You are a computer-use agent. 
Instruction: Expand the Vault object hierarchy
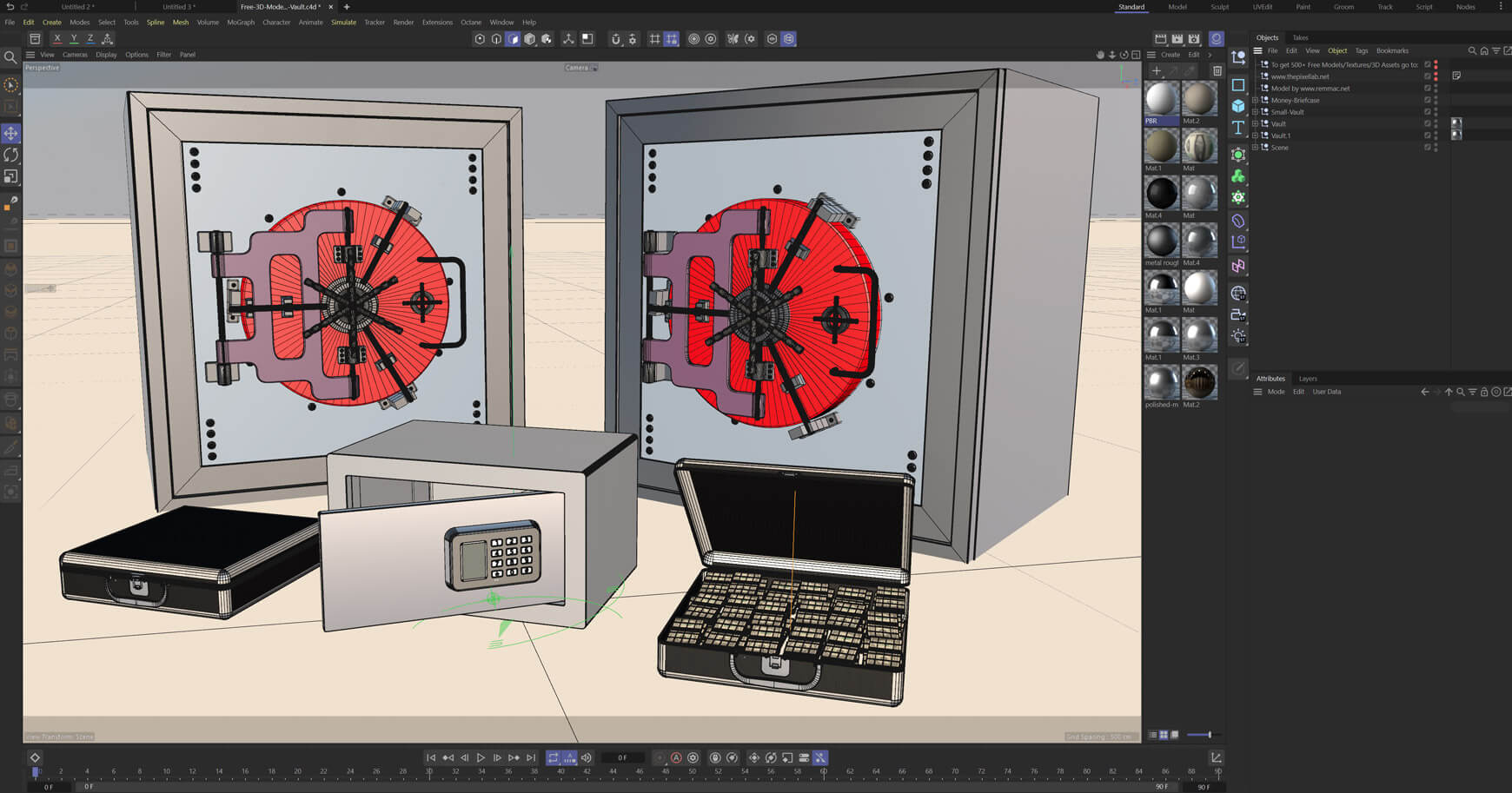tap(1255, 123)
